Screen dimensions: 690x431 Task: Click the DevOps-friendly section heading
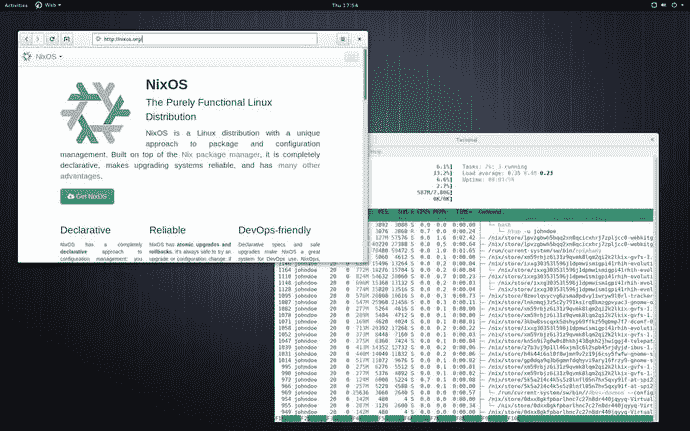coord(275,230)
